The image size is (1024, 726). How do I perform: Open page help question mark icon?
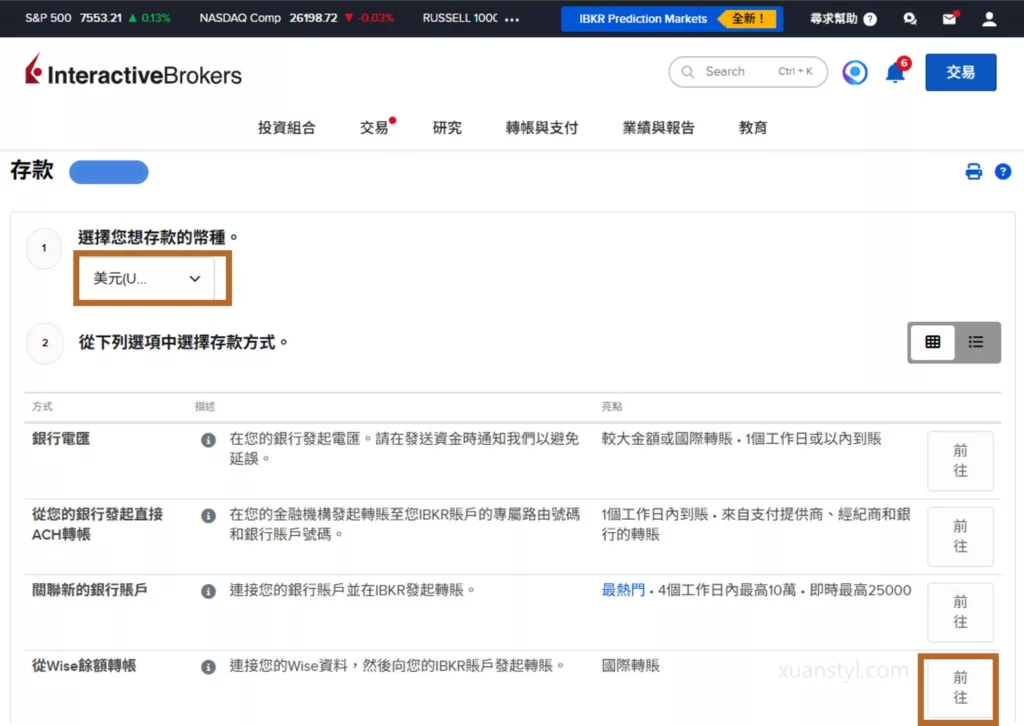point(1002,172)
